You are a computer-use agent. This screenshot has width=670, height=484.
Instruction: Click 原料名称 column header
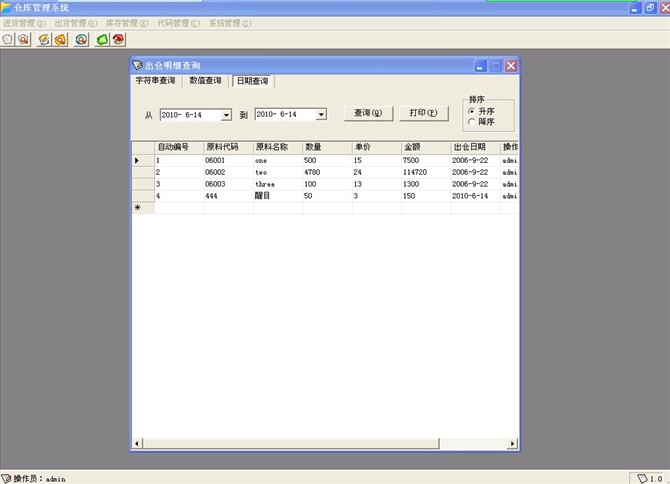pyautogui.click(x=278, y=147)
